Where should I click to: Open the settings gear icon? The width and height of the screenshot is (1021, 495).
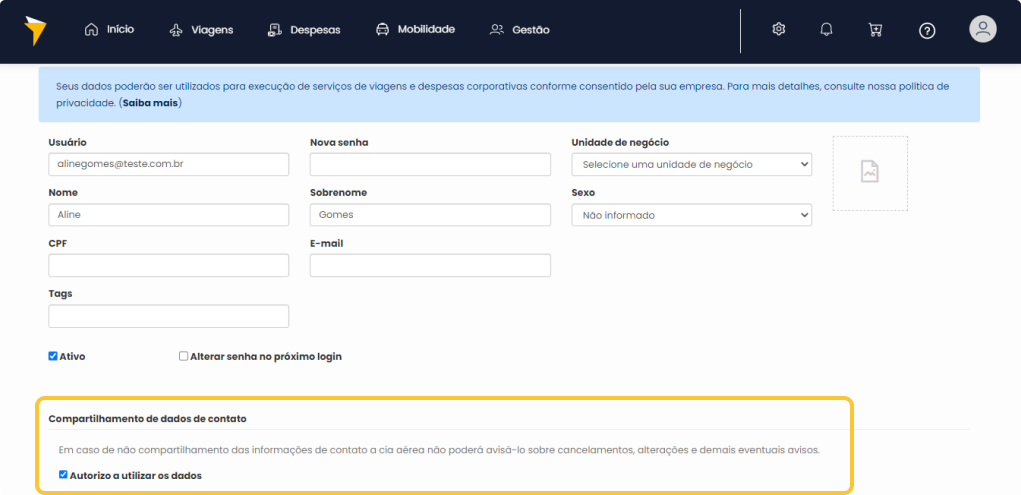[779, 30]
